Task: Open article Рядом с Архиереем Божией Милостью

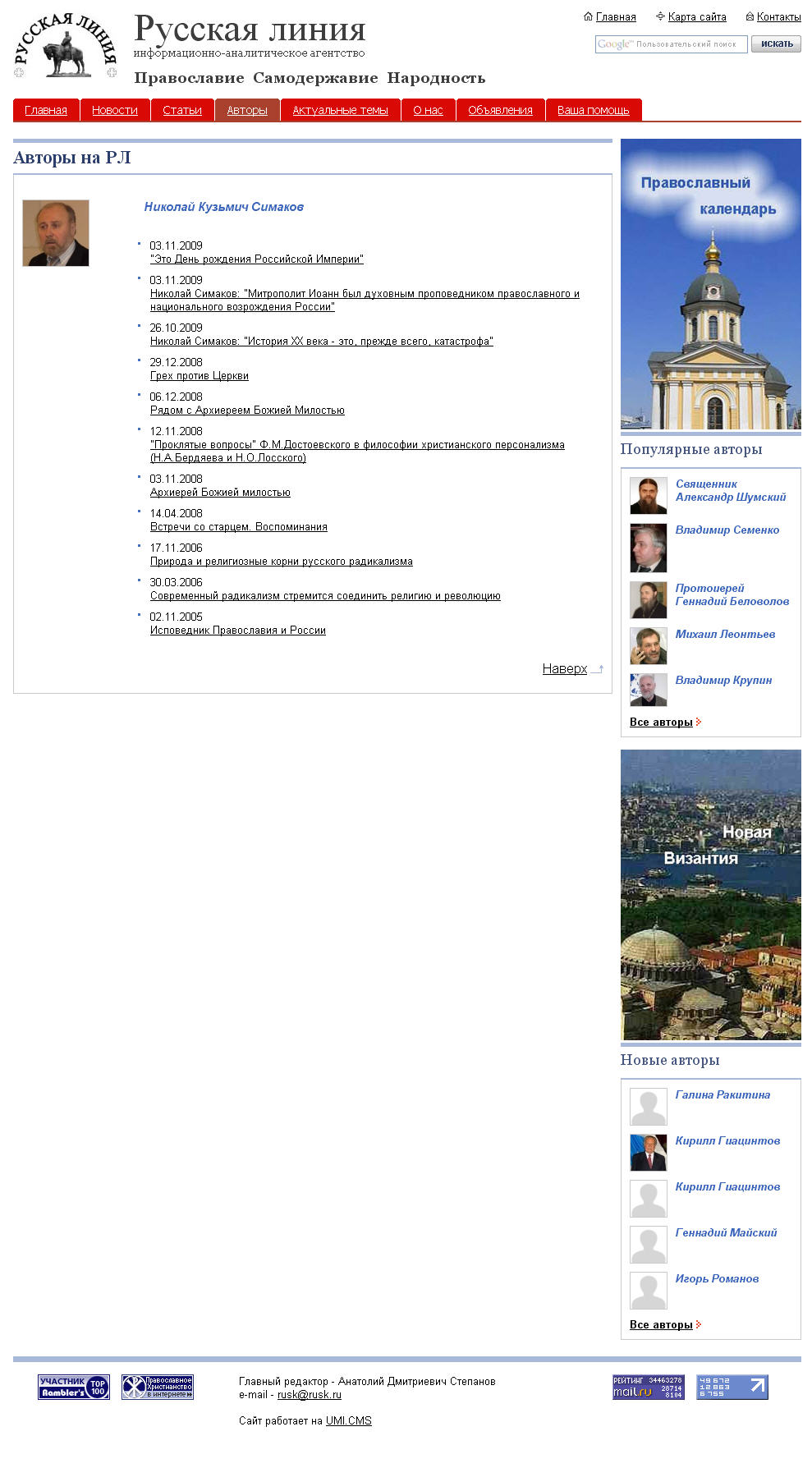Action: point(247,411)
